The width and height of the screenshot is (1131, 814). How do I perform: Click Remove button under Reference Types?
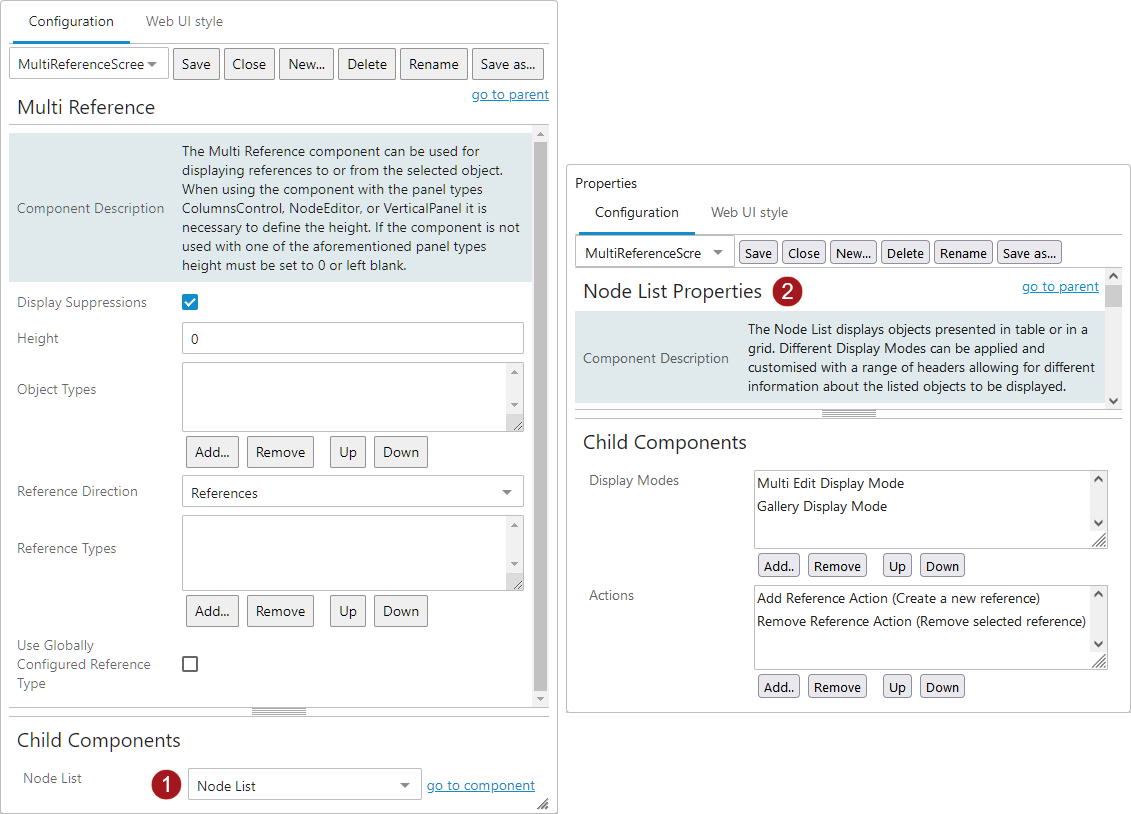pyautogui.click(x=280, y=611)
